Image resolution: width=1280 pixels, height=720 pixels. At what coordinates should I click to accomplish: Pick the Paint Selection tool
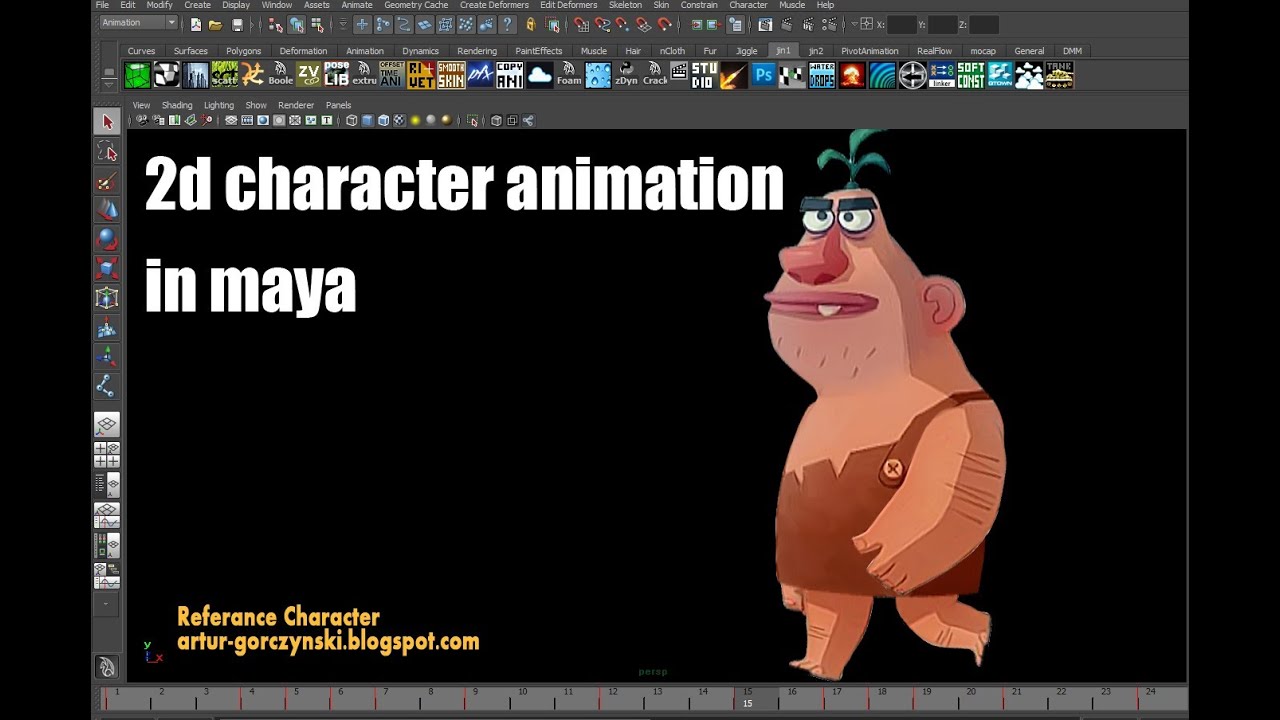click(x=107, y=181)
